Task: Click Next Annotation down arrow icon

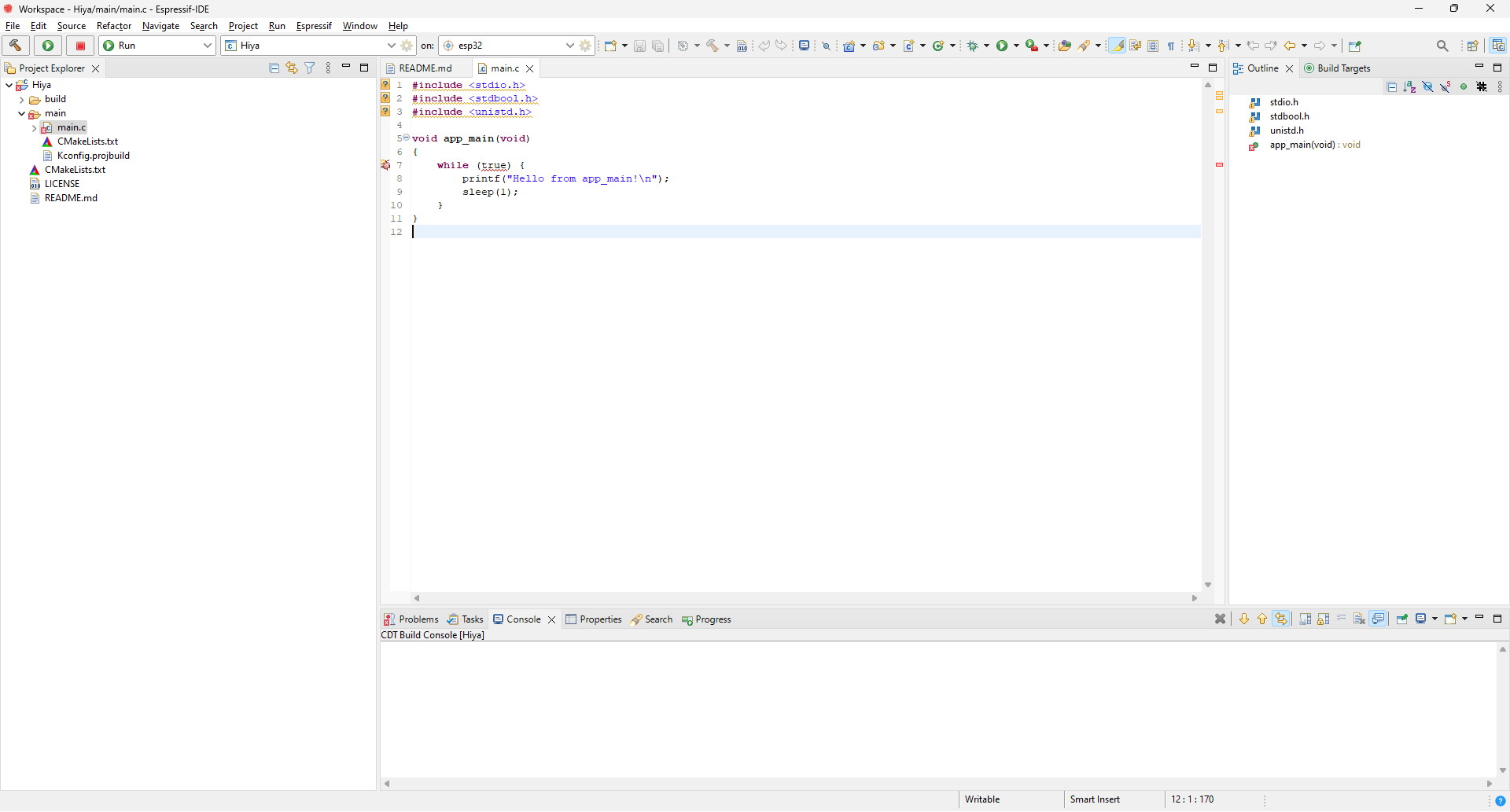Action: tap(1194, 46)
